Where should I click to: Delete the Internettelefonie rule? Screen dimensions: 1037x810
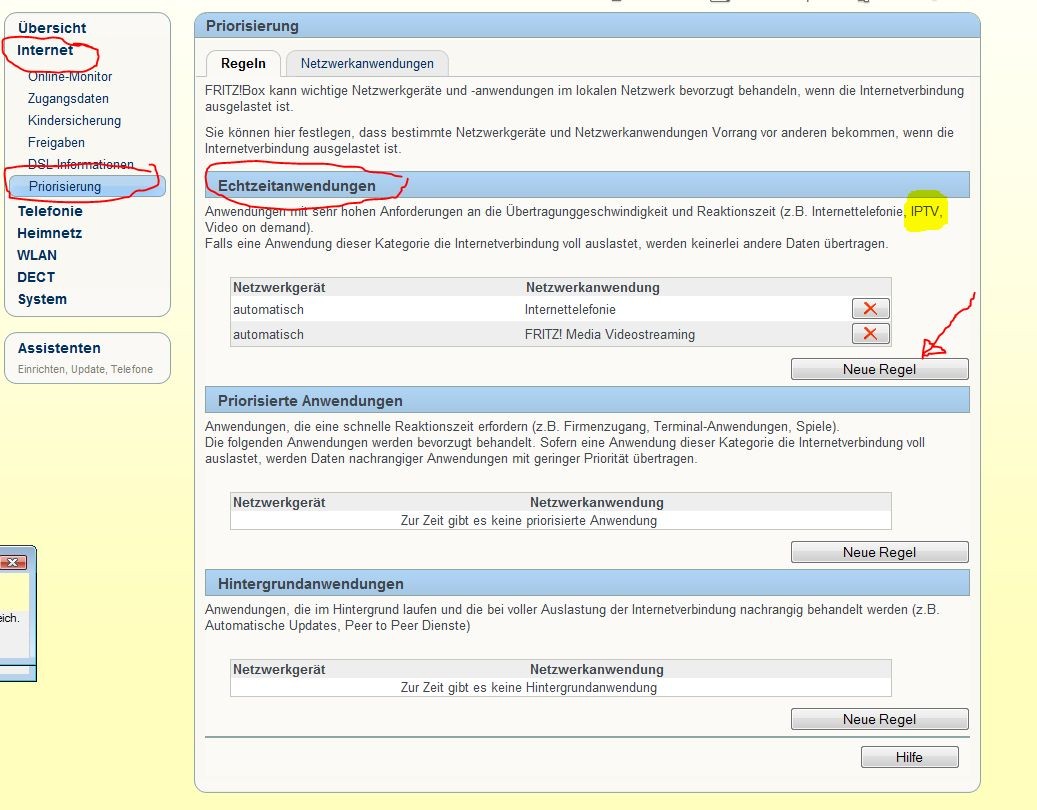coord(869,310)
